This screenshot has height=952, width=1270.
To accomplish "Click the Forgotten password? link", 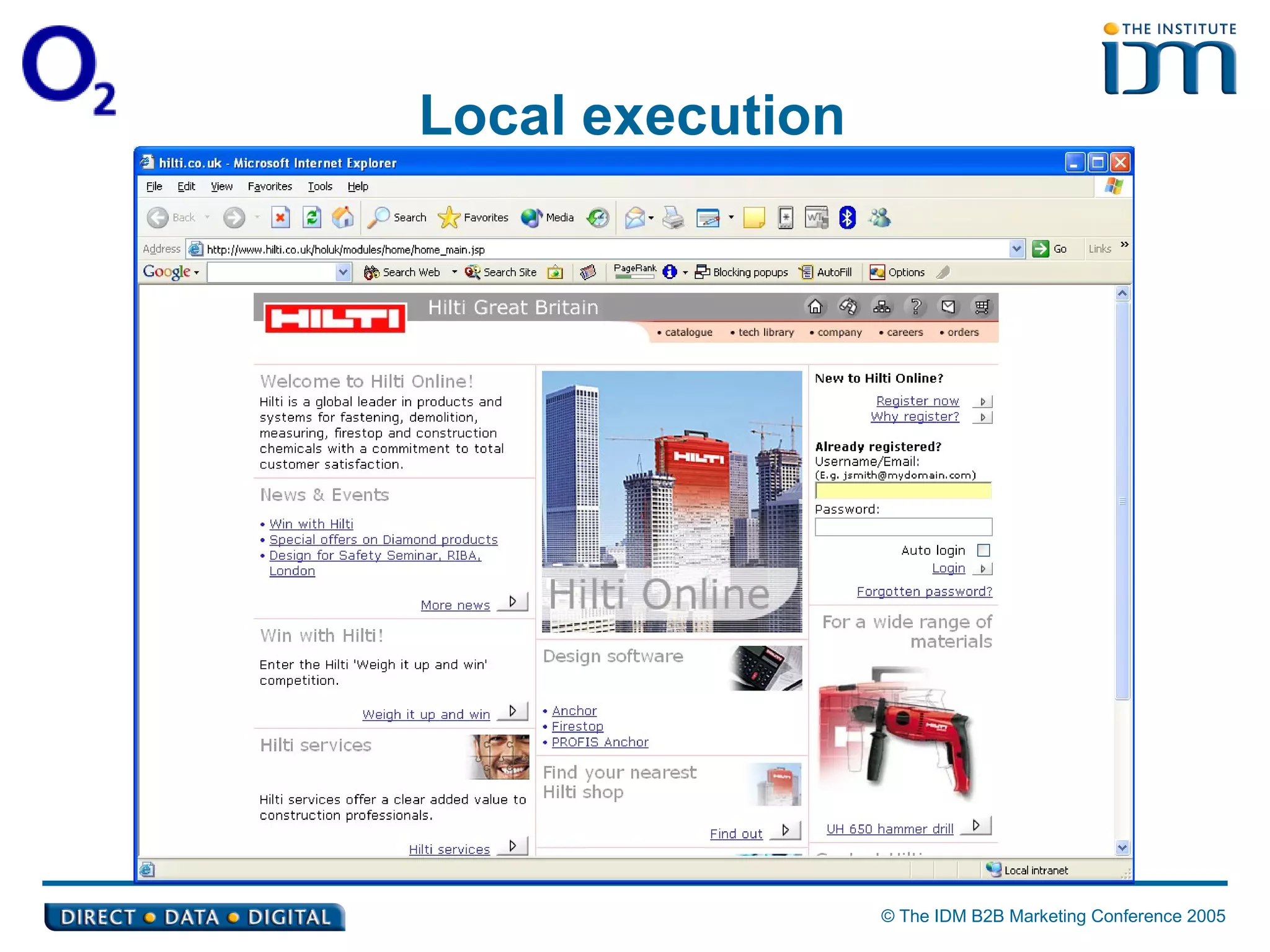I will (x=924, y=591).
